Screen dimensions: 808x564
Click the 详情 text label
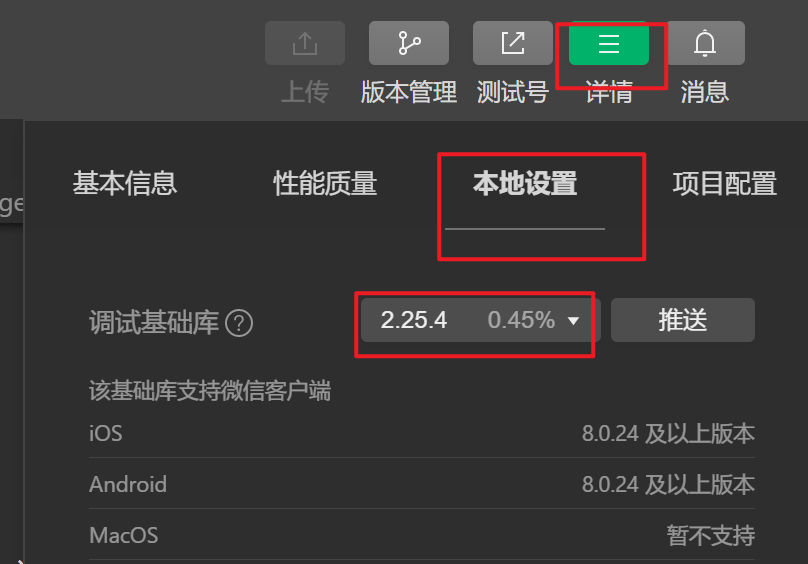coord(609,92)
